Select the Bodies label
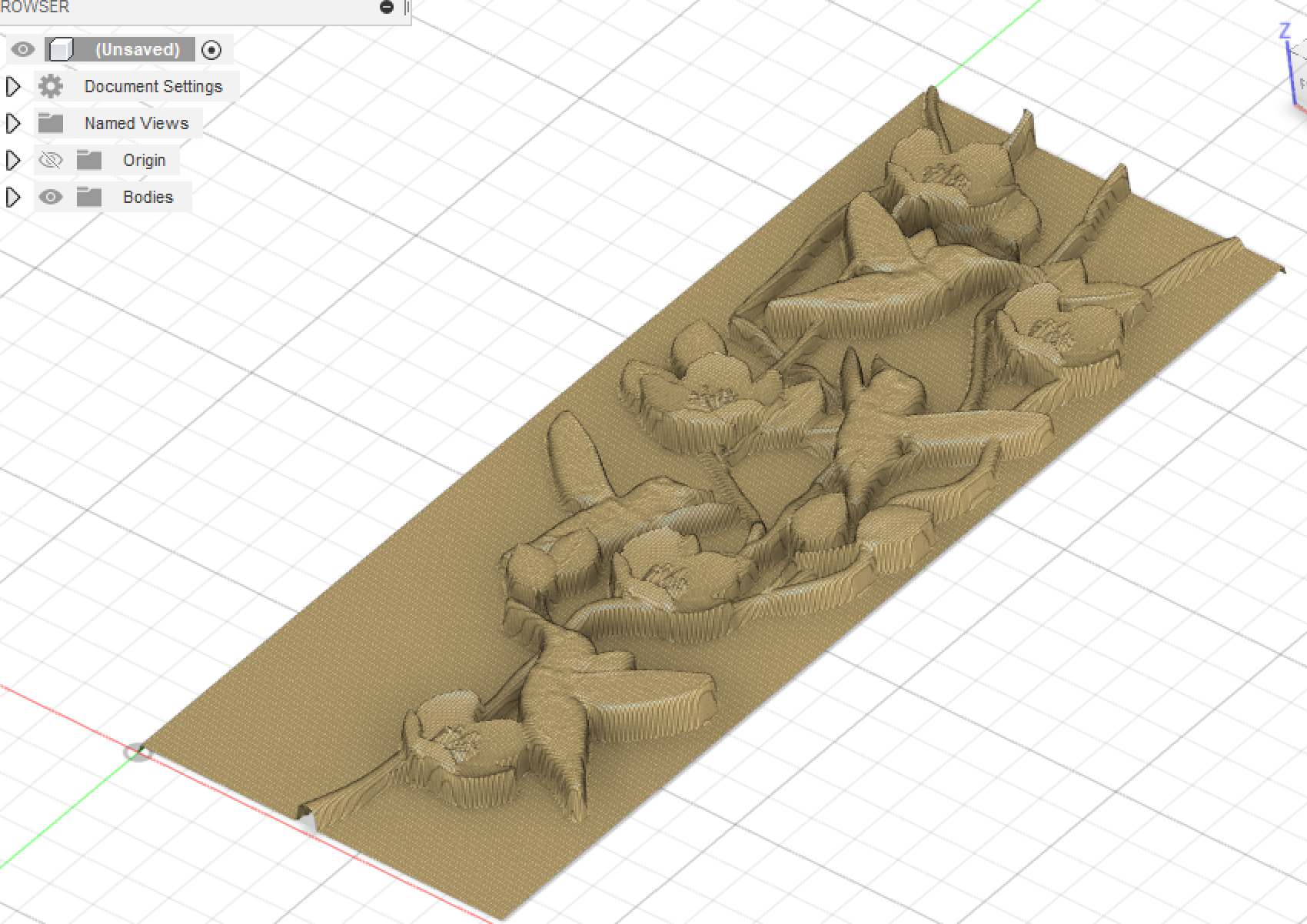Image resolution: width=1307 pixels, height=924 pixels. pyautogui.click(x=148, y=197)
